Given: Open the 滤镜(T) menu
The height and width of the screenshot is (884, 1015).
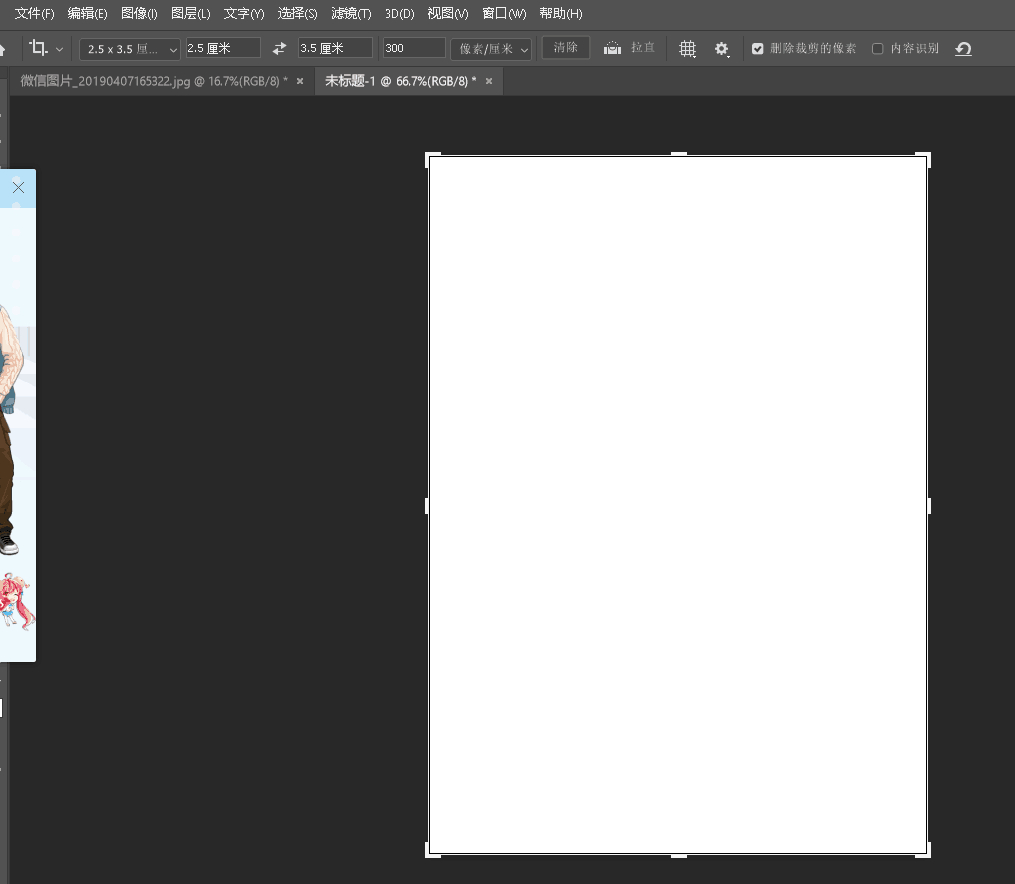Looking at the screenshot, I should 351,13.
